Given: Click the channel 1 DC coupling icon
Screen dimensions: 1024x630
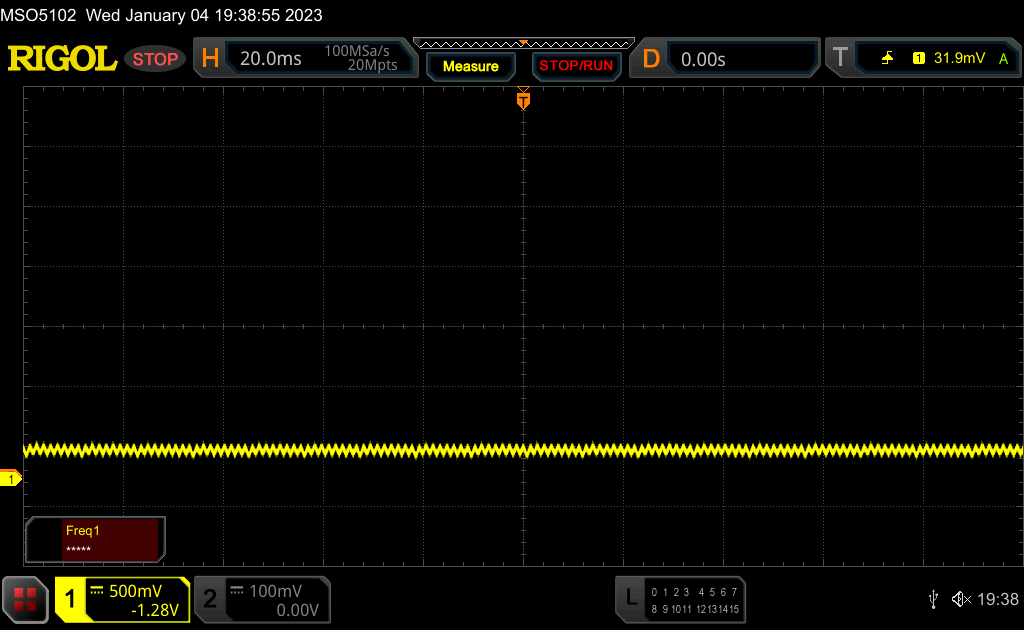Looking at the screenshot, I should (97, 591).
